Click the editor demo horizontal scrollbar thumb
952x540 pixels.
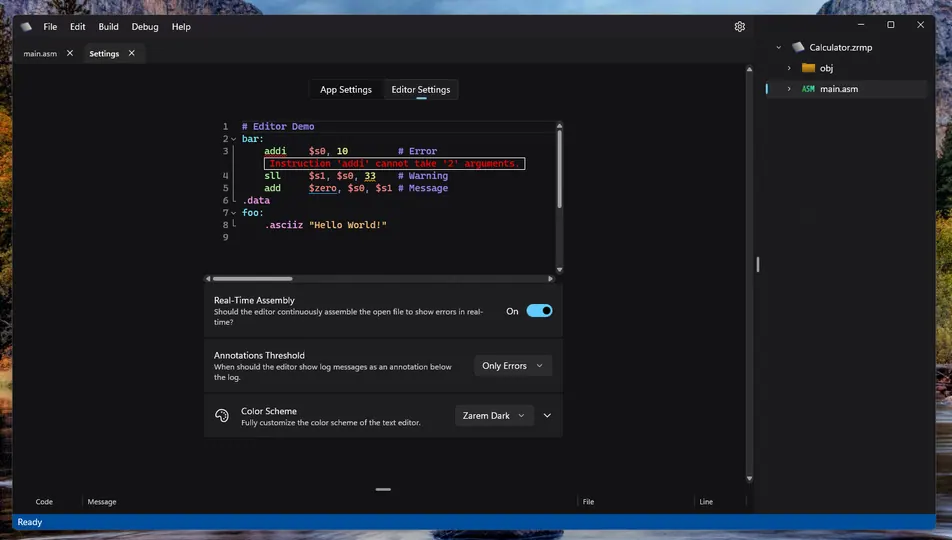coord(253,279)
